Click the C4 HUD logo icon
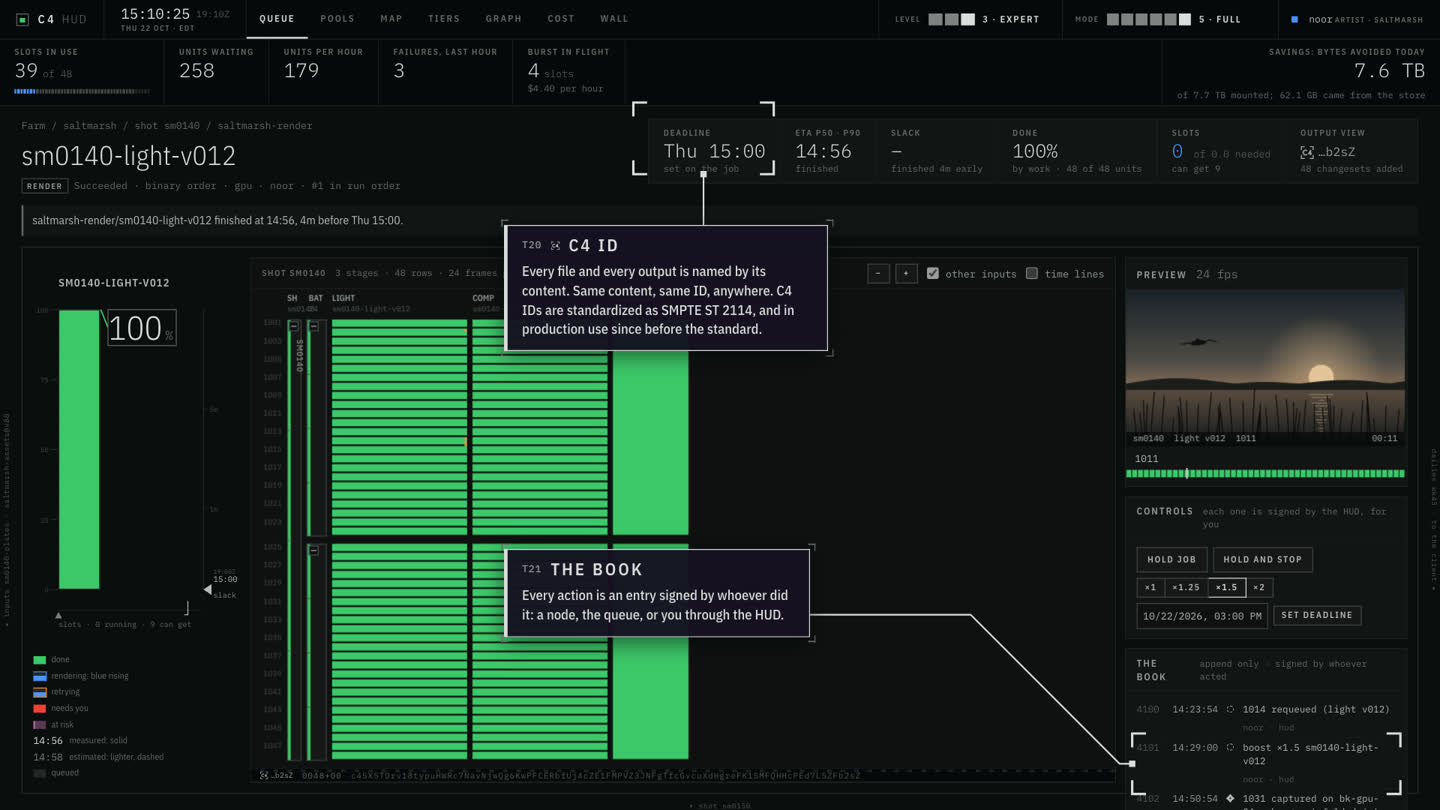The height and width of the screenshot is (810, 1440). click(23, 19)
